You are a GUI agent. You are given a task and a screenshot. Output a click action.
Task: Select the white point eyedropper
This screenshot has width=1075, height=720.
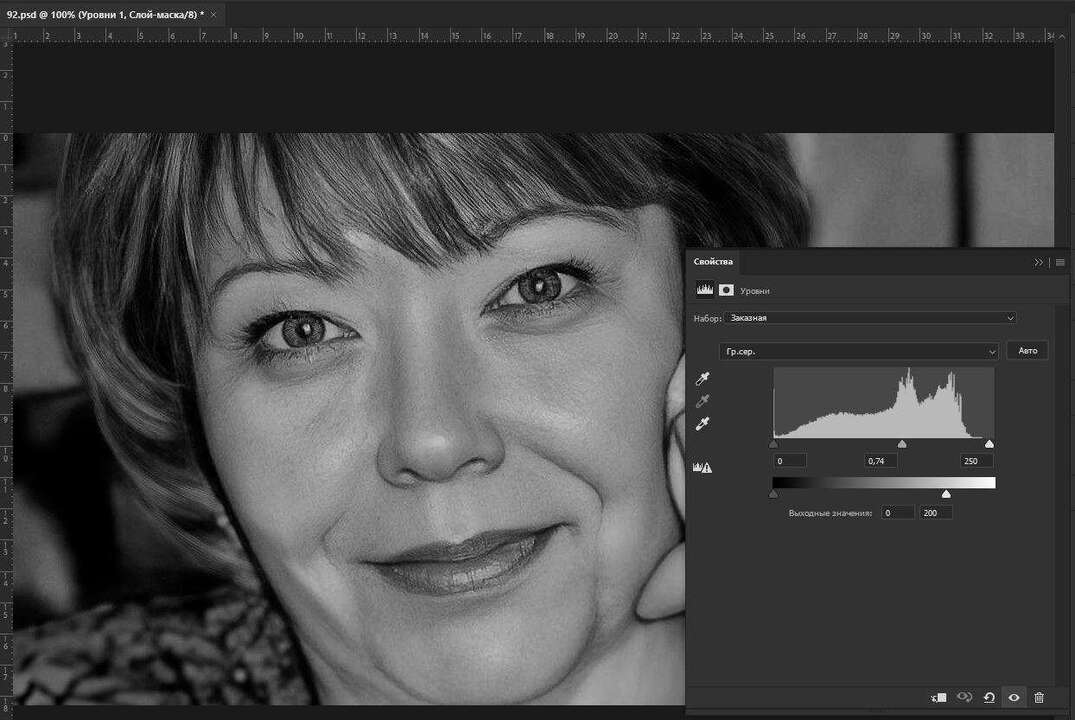coord(704,424)
